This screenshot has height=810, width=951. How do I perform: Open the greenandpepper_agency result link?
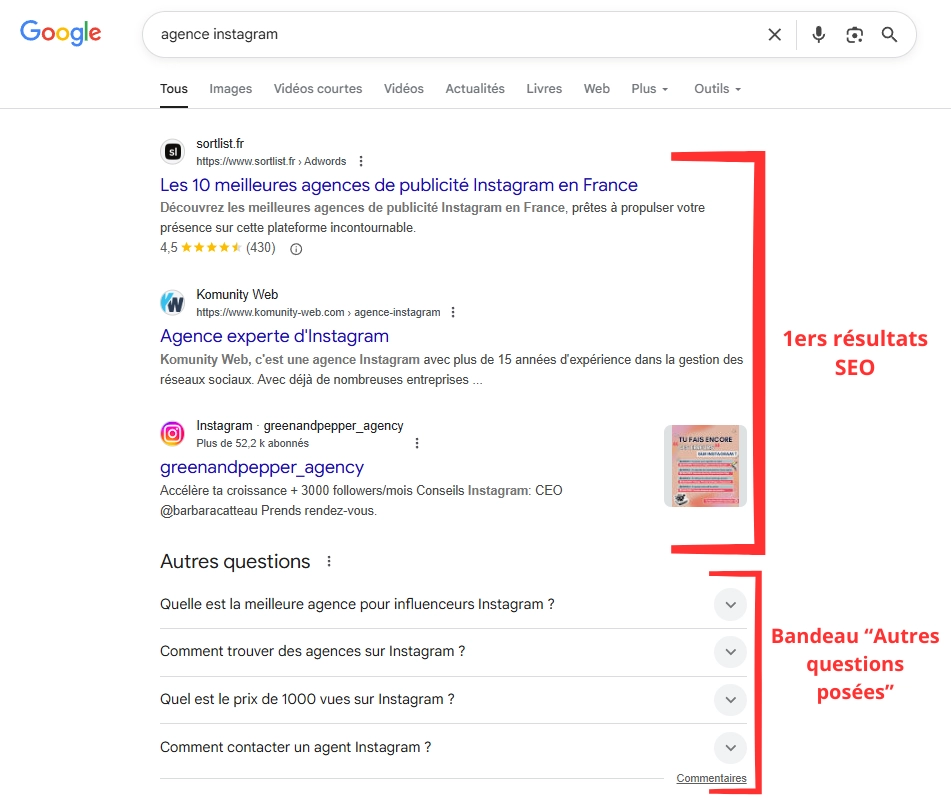[262, 467]
